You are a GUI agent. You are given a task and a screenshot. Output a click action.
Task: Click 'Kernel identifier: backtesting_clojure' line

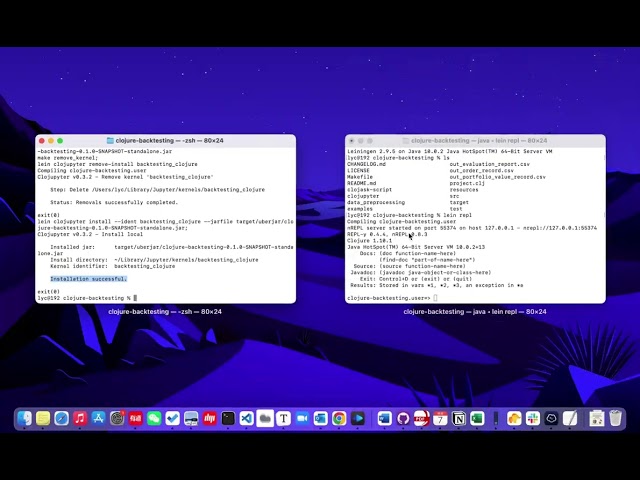coord(113,266)
